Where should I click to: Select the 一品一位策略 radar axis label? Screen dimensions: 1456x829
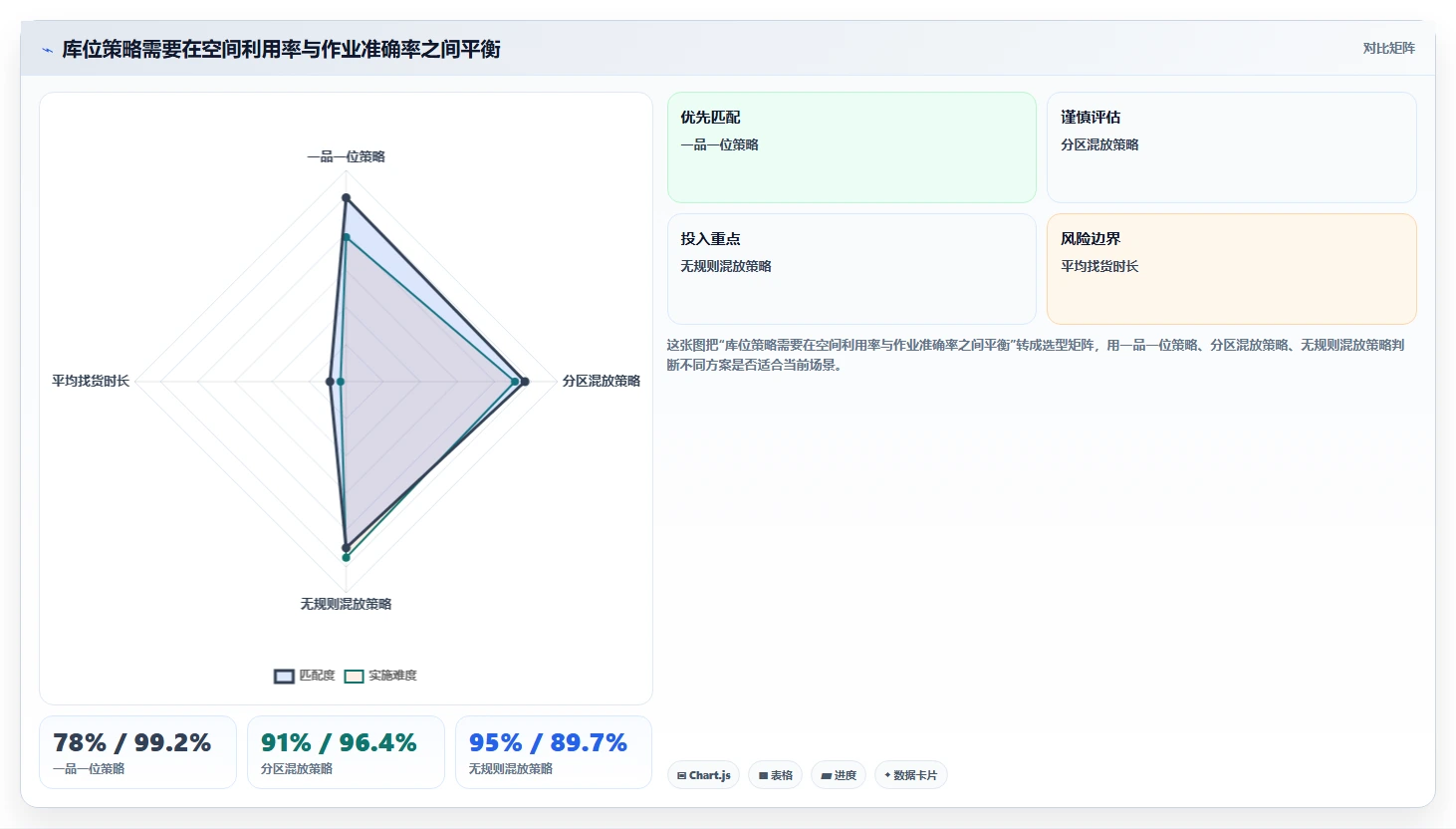point(346,156)
